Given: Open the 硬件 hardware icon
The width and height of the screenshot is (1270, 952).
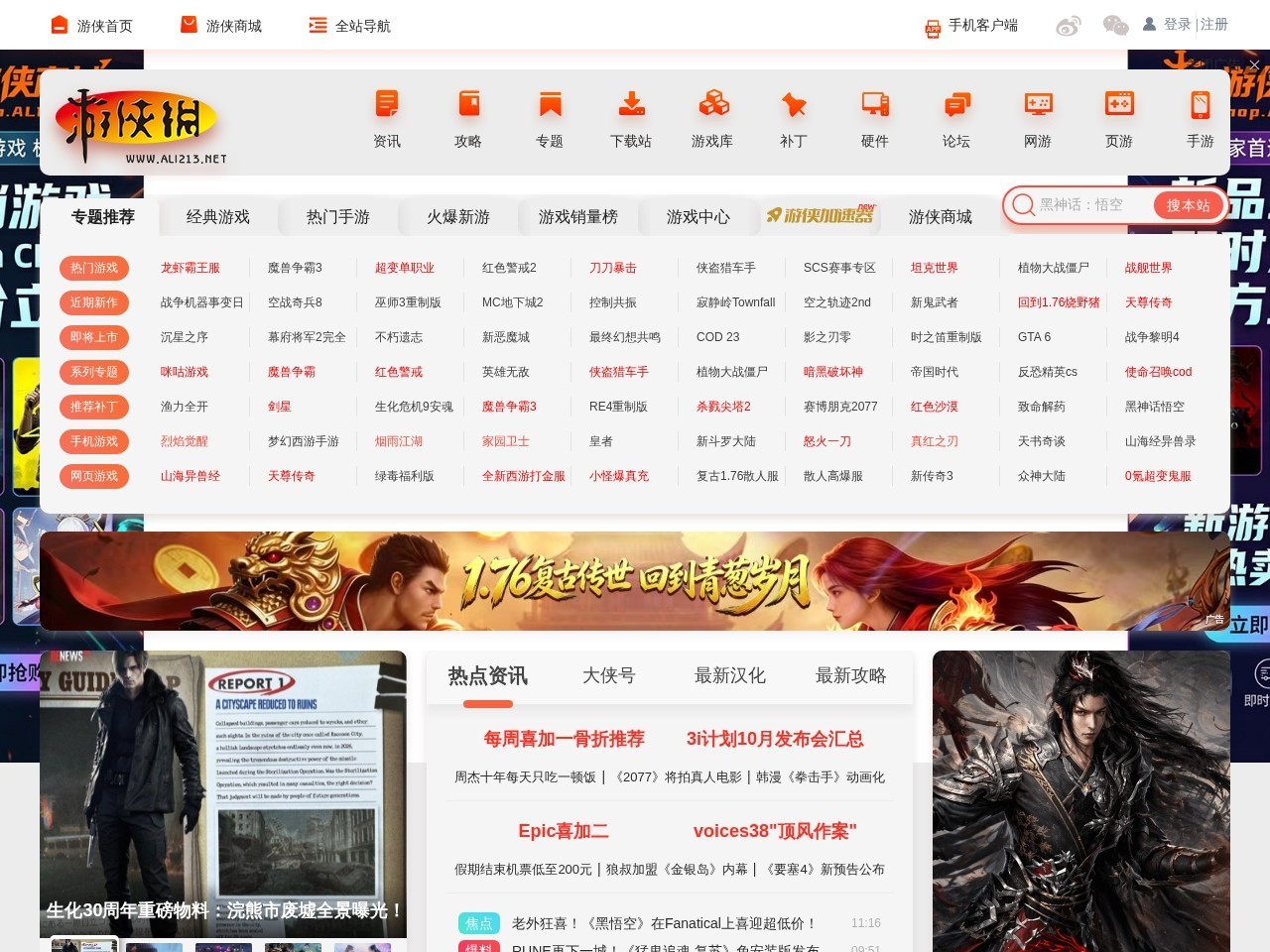Looking at the screenshot, I should pos(875,105).
